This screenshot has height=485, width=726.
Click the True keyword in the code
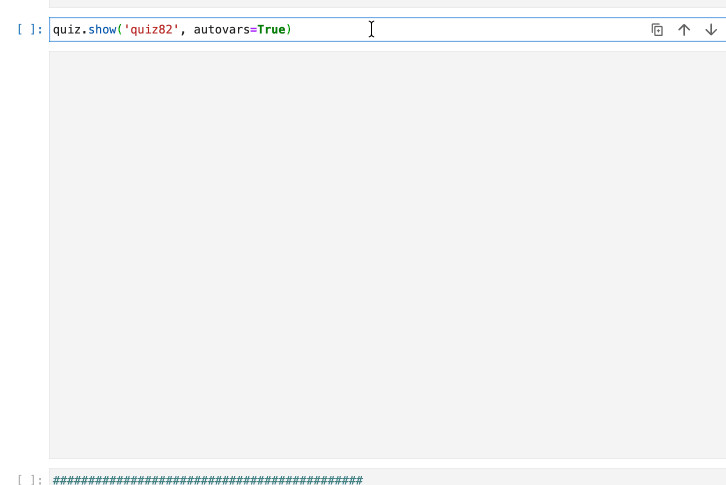(x=271, y=30)
